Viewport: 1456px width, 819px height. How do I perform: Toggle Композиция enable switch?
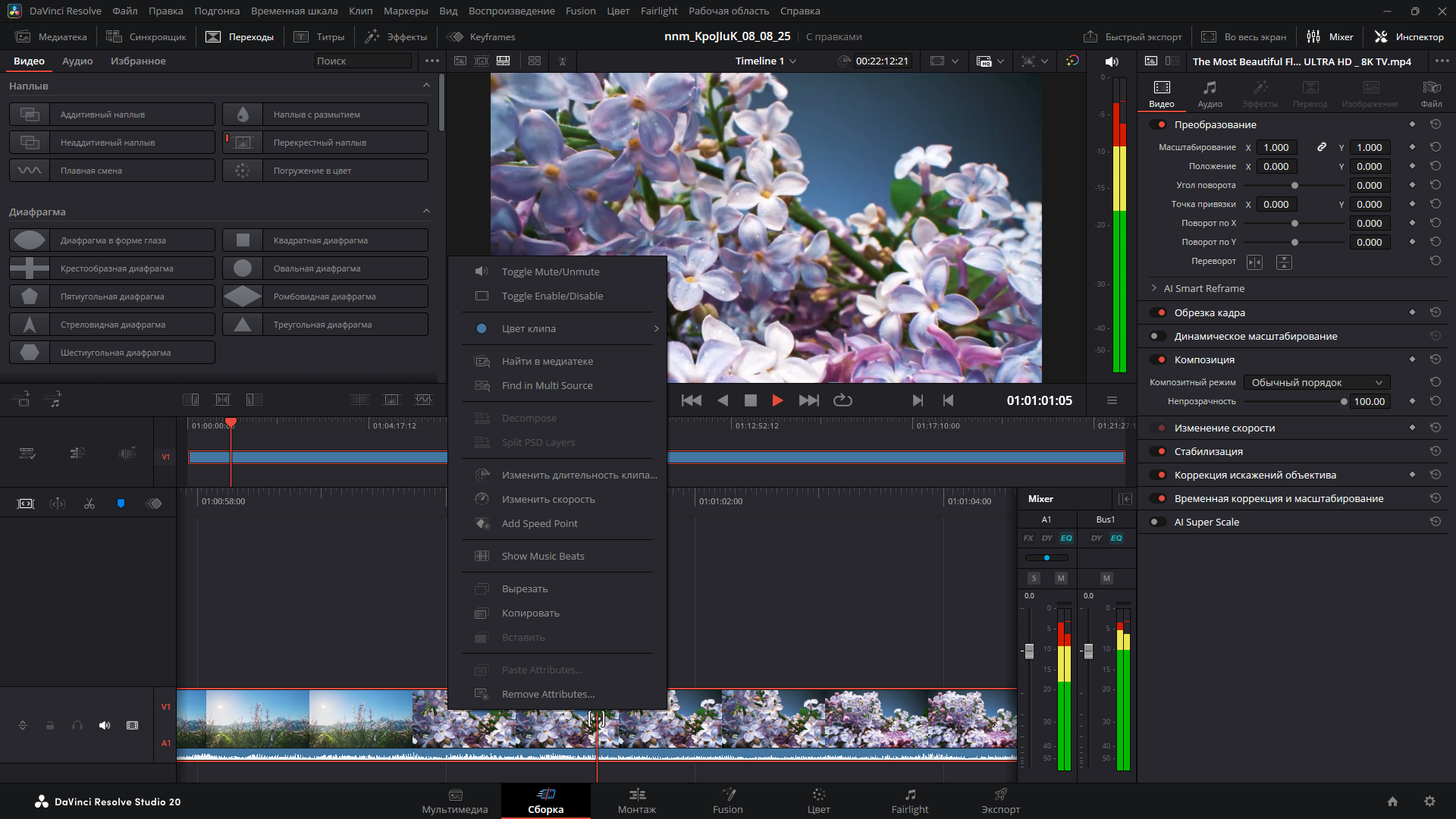[x=1158, y=359]
